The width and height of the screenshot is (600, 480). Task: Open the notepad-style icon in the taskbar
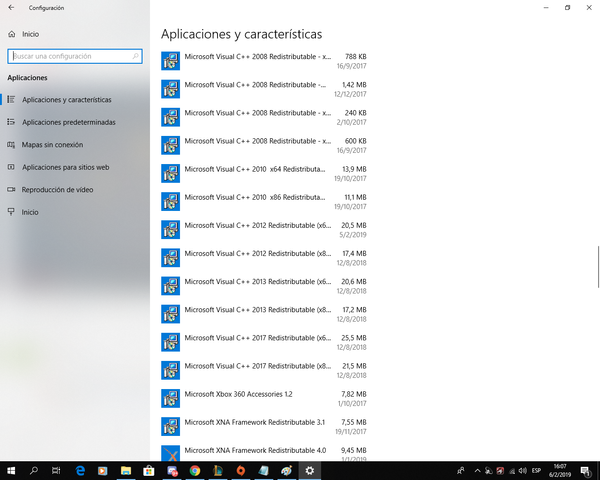pyautogui.click(x=264, y=470)
